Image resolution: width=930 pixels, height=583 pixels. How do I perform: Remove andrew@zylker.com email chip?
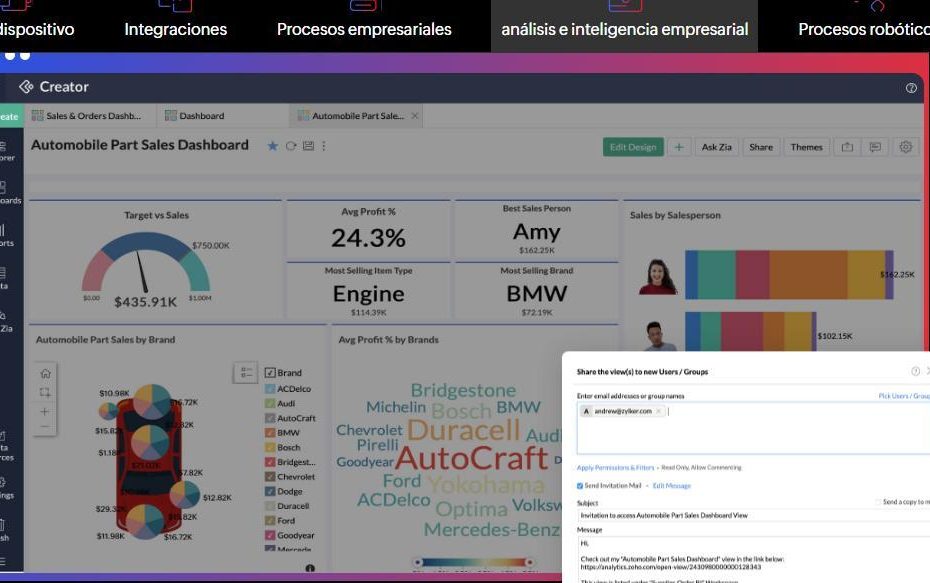point(658,411)
